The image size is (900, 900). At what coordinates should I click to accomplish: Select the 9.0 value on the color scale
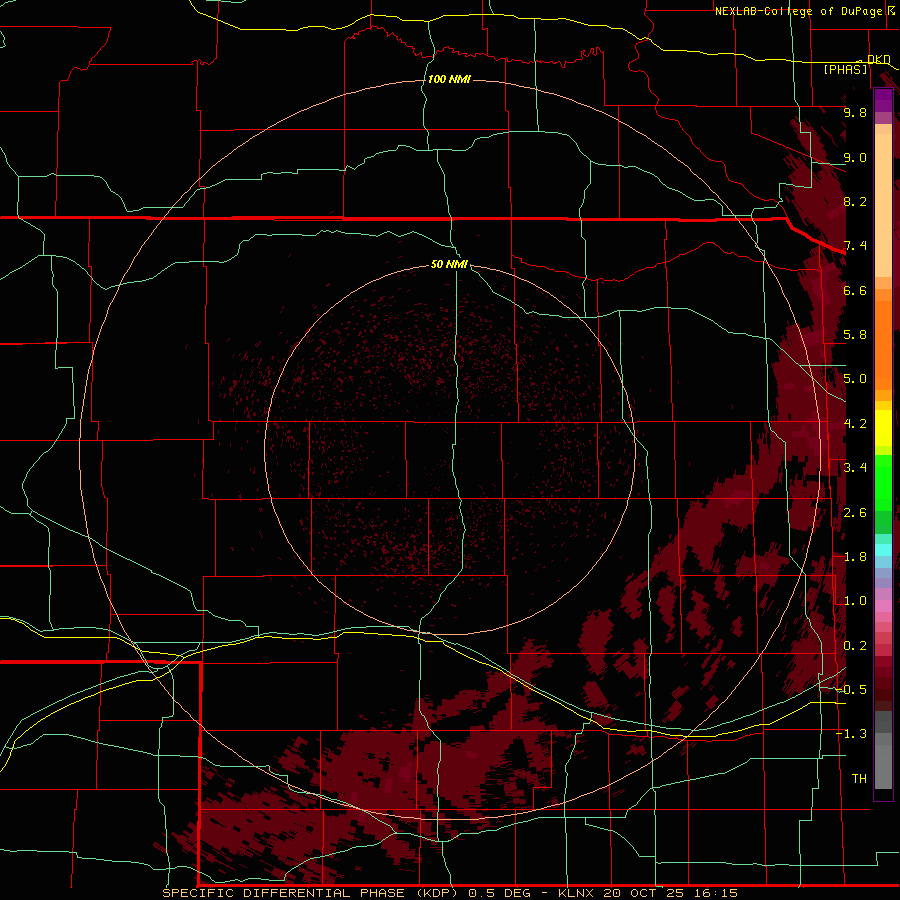coord(855,157)
